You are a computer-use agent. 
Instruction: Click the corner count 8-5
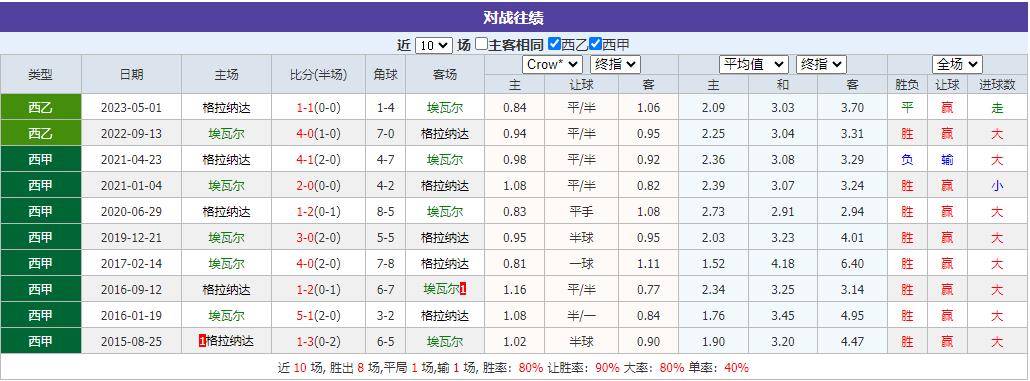coord(386,212)
